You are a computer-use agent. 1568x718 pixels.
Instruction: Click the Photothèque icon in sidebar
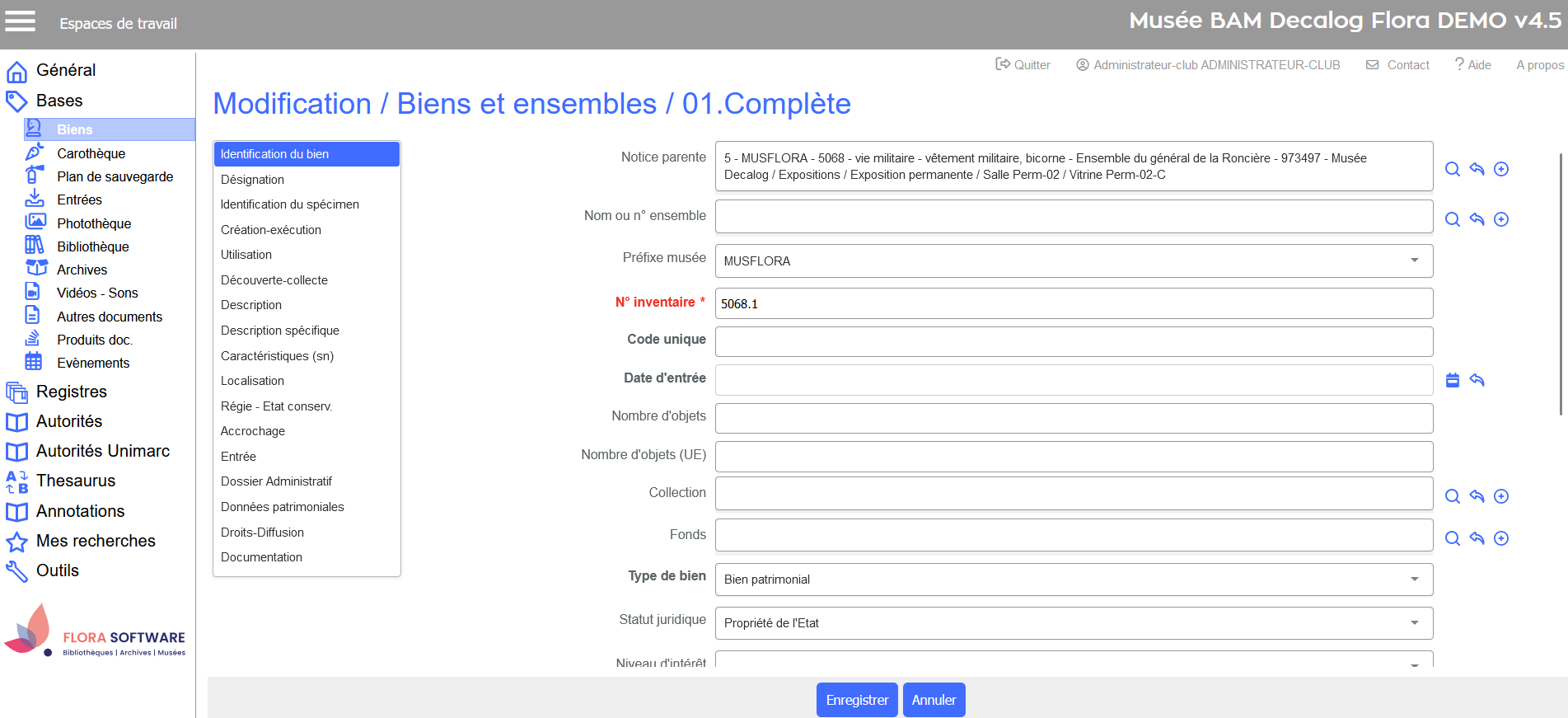tap(35, 223)
